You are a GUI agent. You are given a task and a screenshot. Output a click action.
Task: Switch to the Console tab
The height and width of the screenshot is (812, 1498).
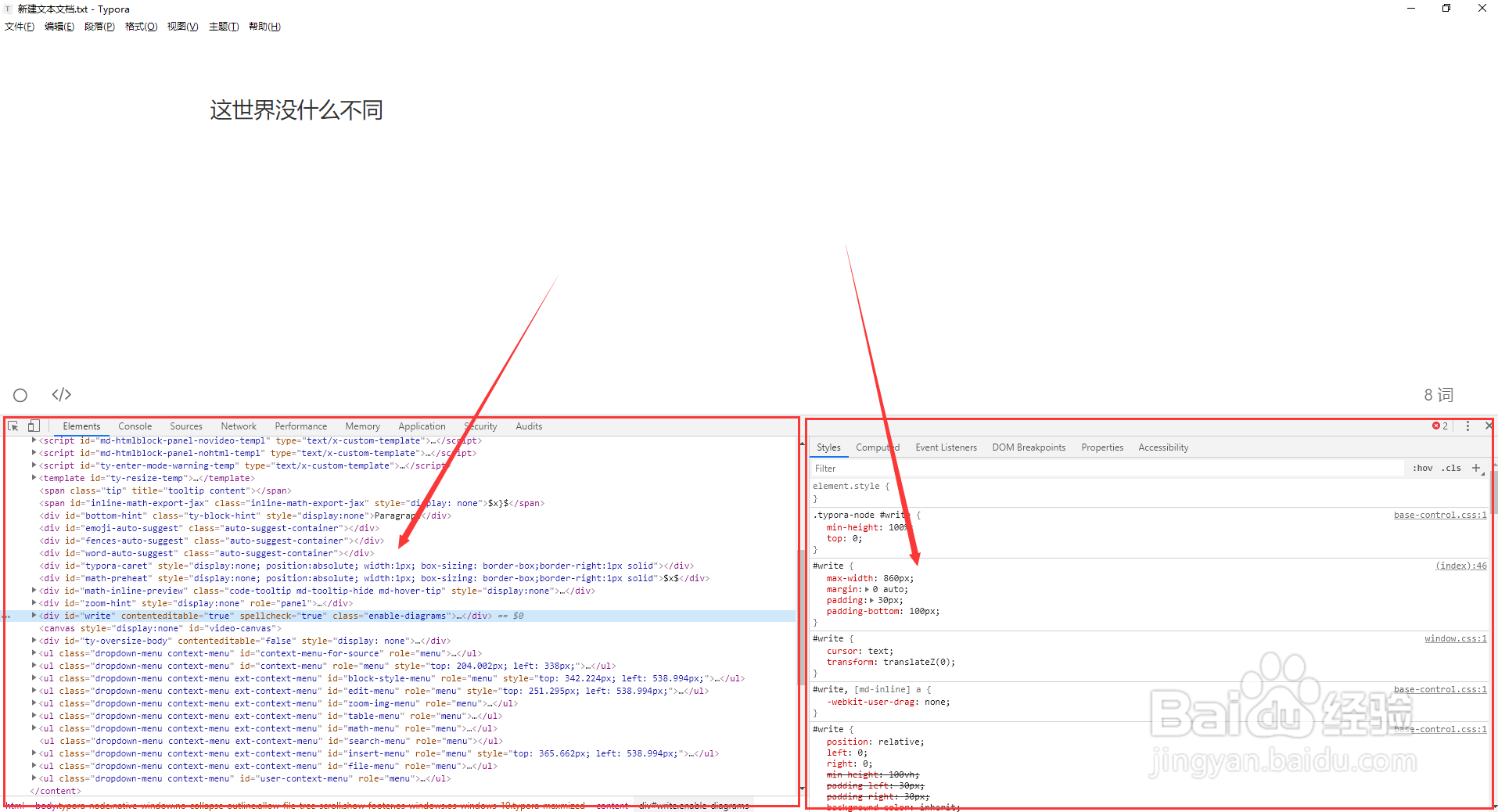tap(135, 426)
